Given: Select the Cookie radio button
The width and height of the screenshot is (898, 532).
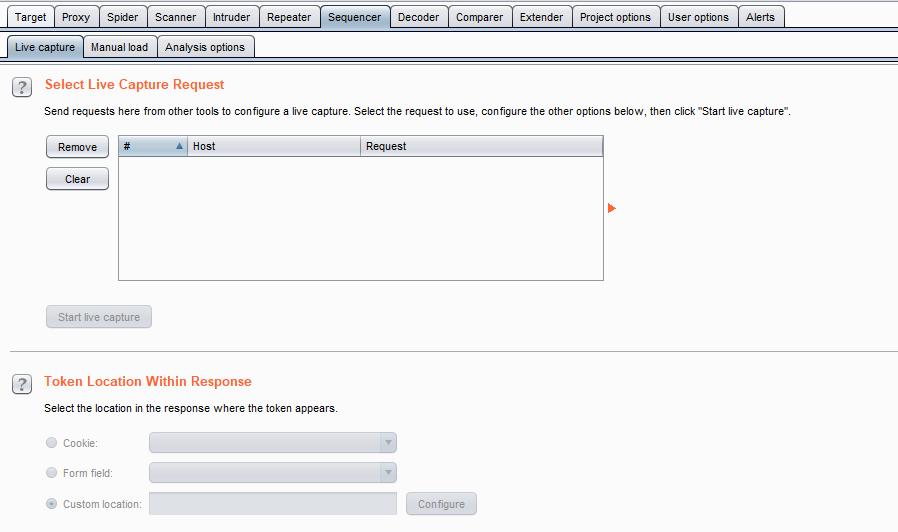Looking at the screenshot, I should (x=51, y=442).
